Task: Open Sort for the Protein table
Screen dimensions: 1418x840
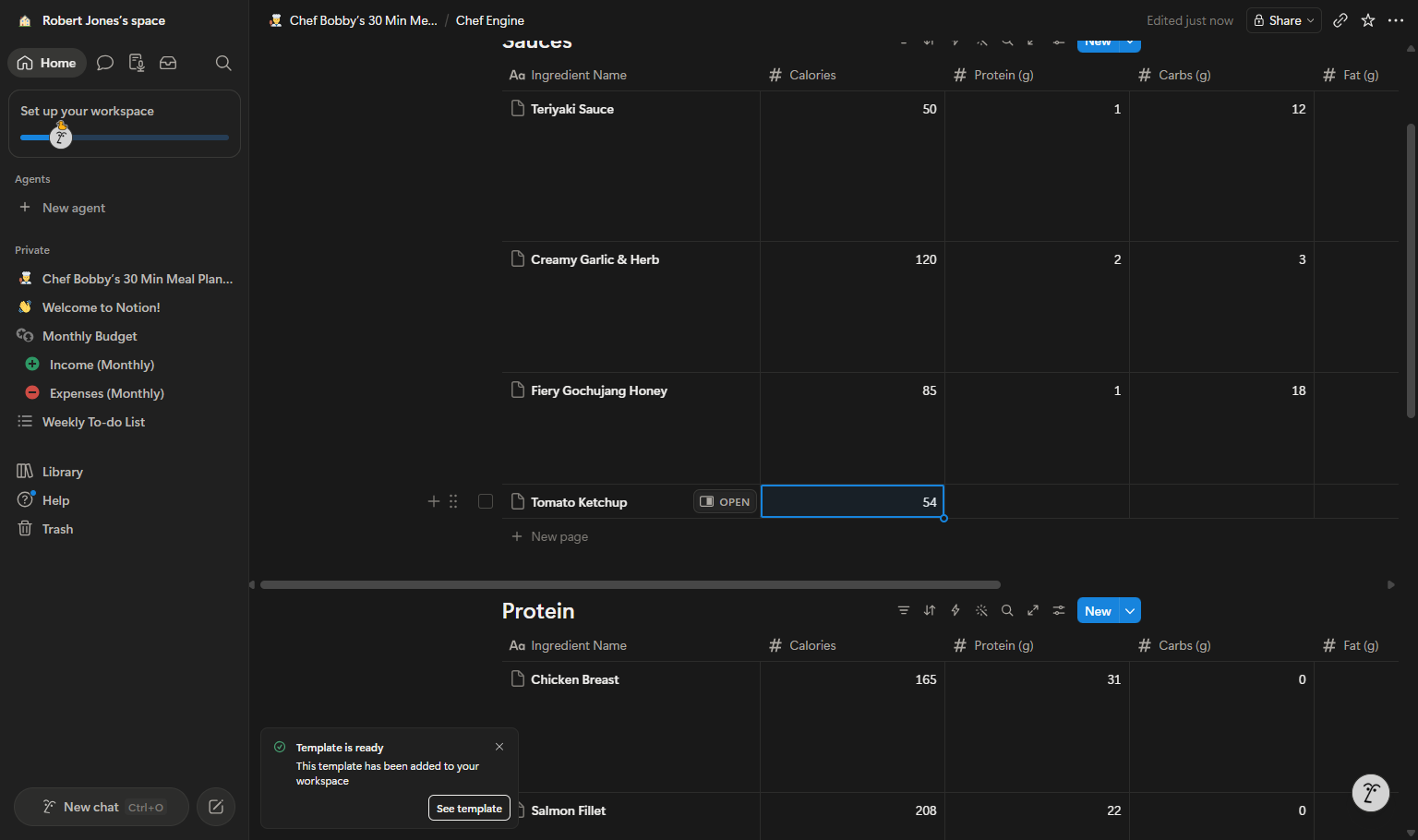Action: [x=930, y=610]
